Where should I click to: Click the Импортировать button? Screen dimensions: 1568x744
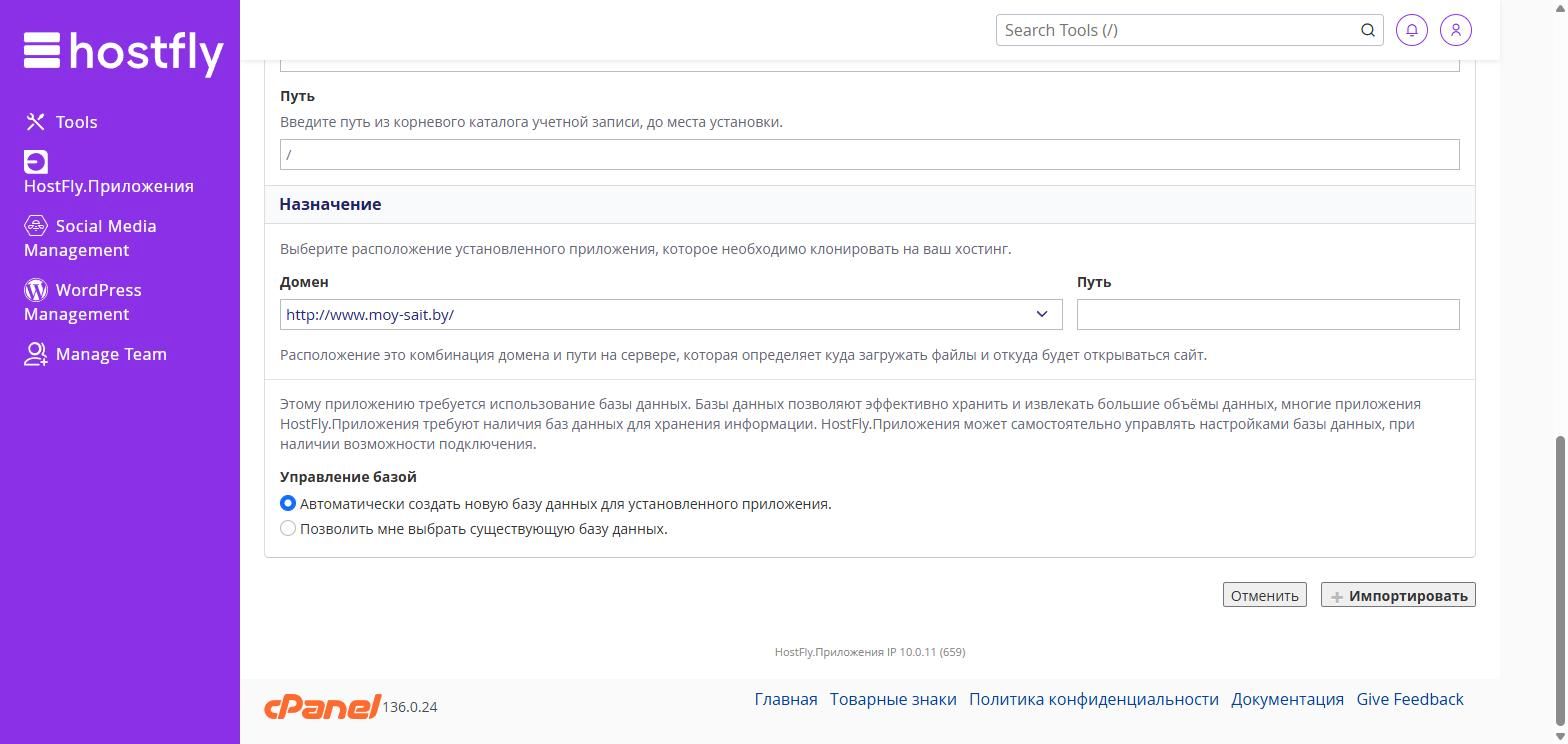point(1398,595)
